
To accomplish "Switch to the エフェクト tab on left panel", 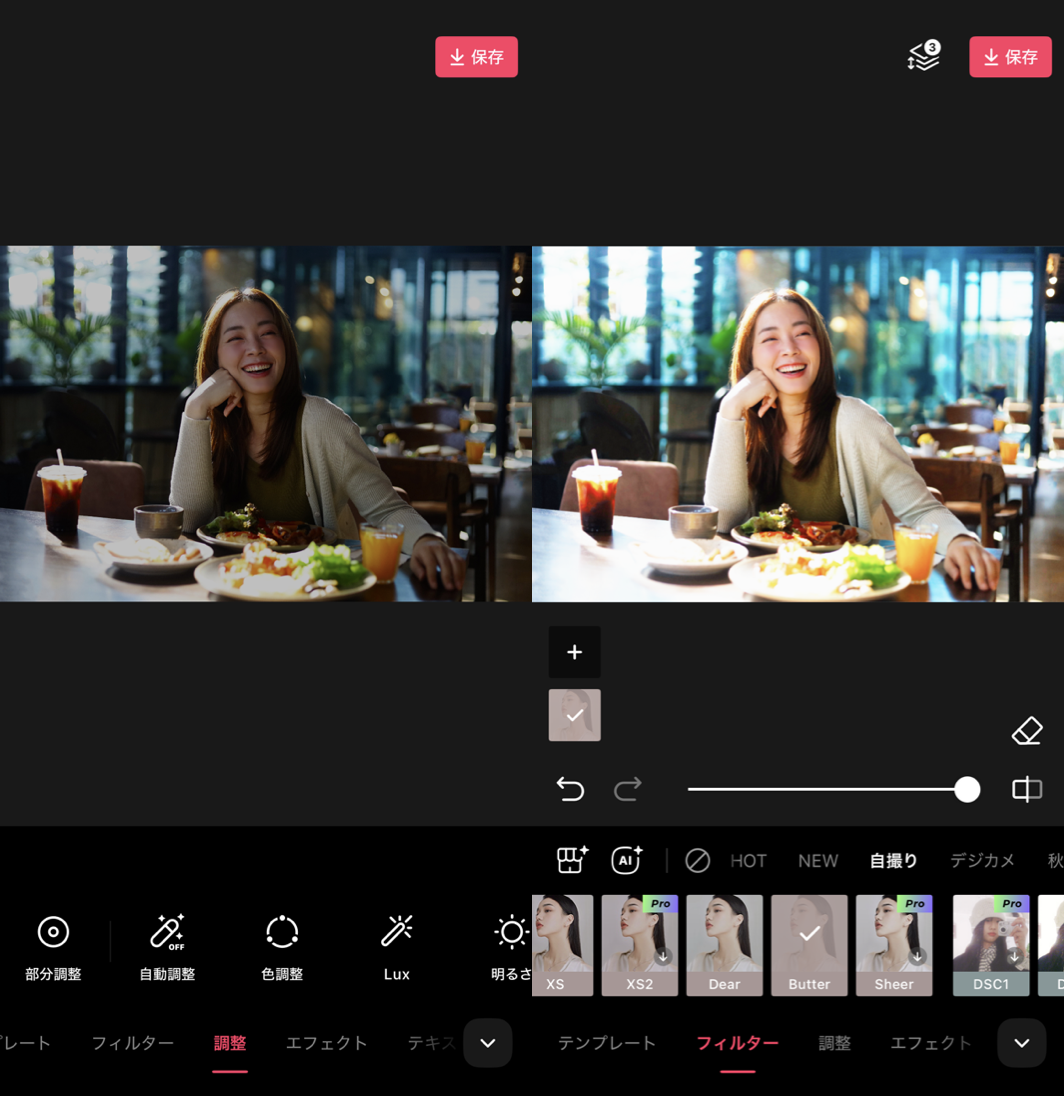I will tap(326, 1043).
